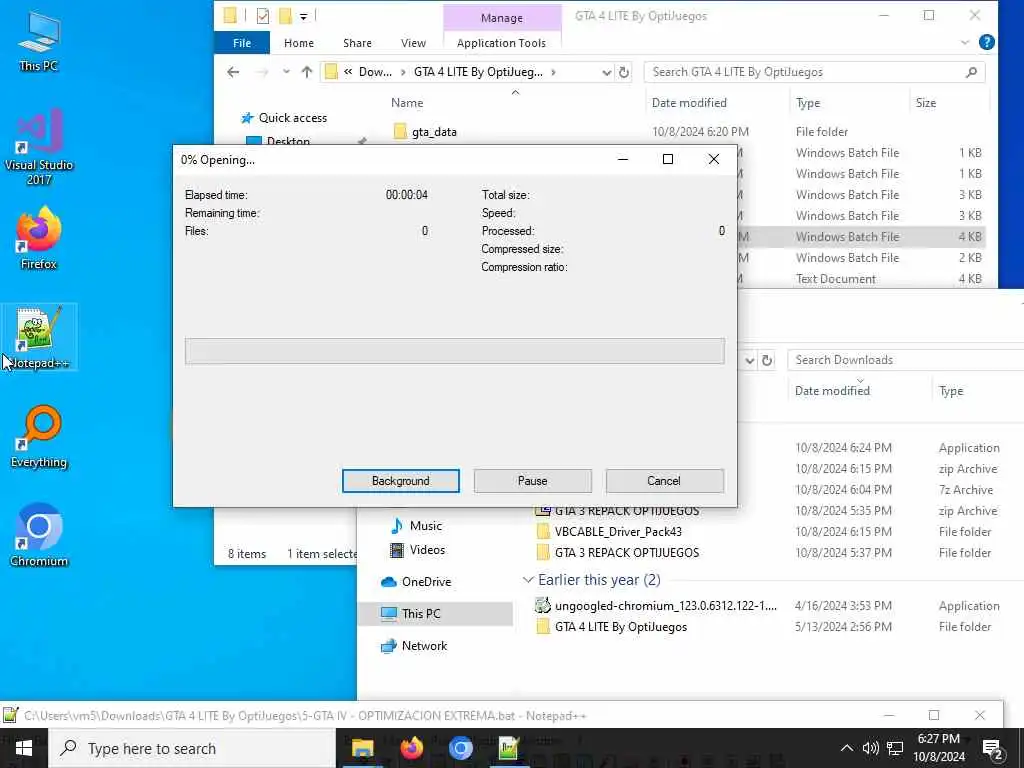Image resolution: width=1024 pixels, height=768 pixels.
Task: Open the notification center icon
Action: click(992, 749)
